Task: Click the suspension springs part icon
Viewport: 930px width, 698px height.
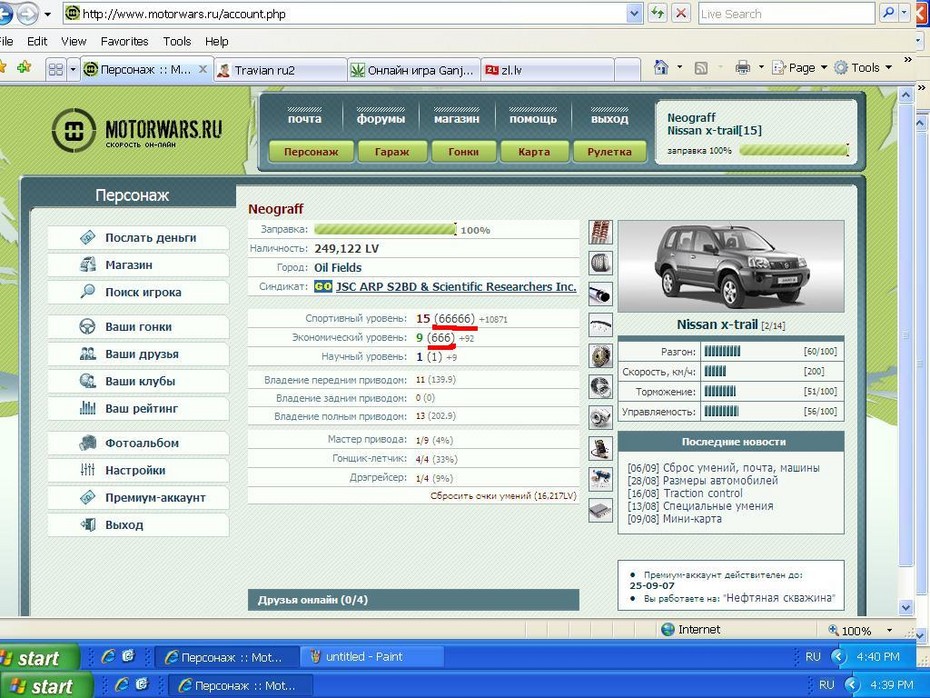Action: [600, 232]
